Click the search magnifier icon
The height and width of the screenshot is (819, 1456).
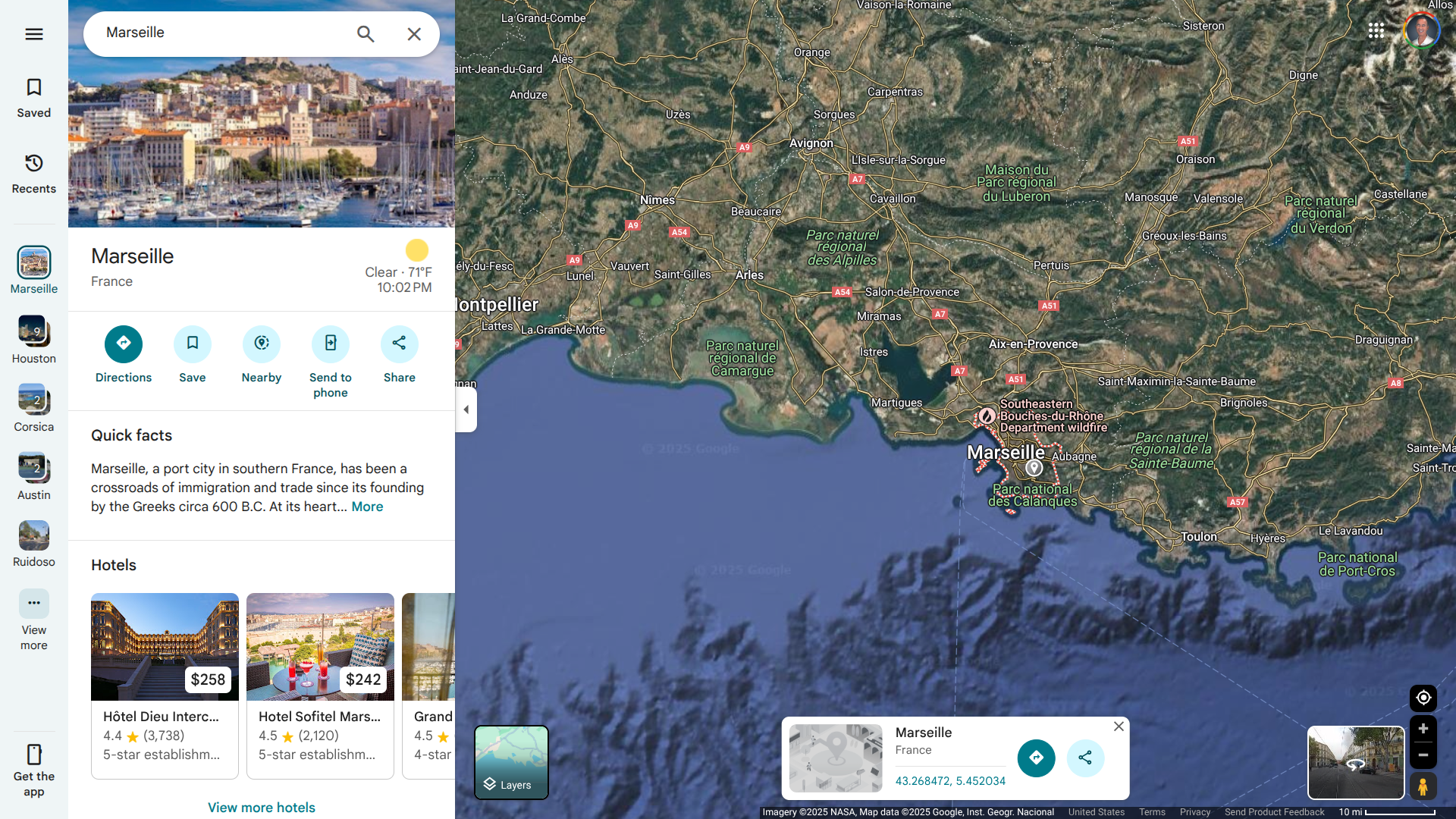point(366,34)
